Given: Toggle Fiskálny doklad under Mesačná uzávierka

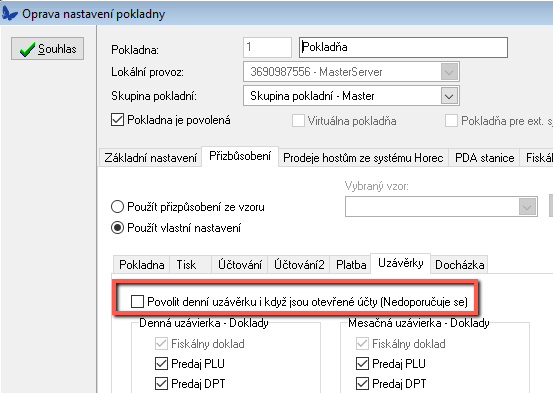Looking at the screenshot, I should [x=362, y=344].
